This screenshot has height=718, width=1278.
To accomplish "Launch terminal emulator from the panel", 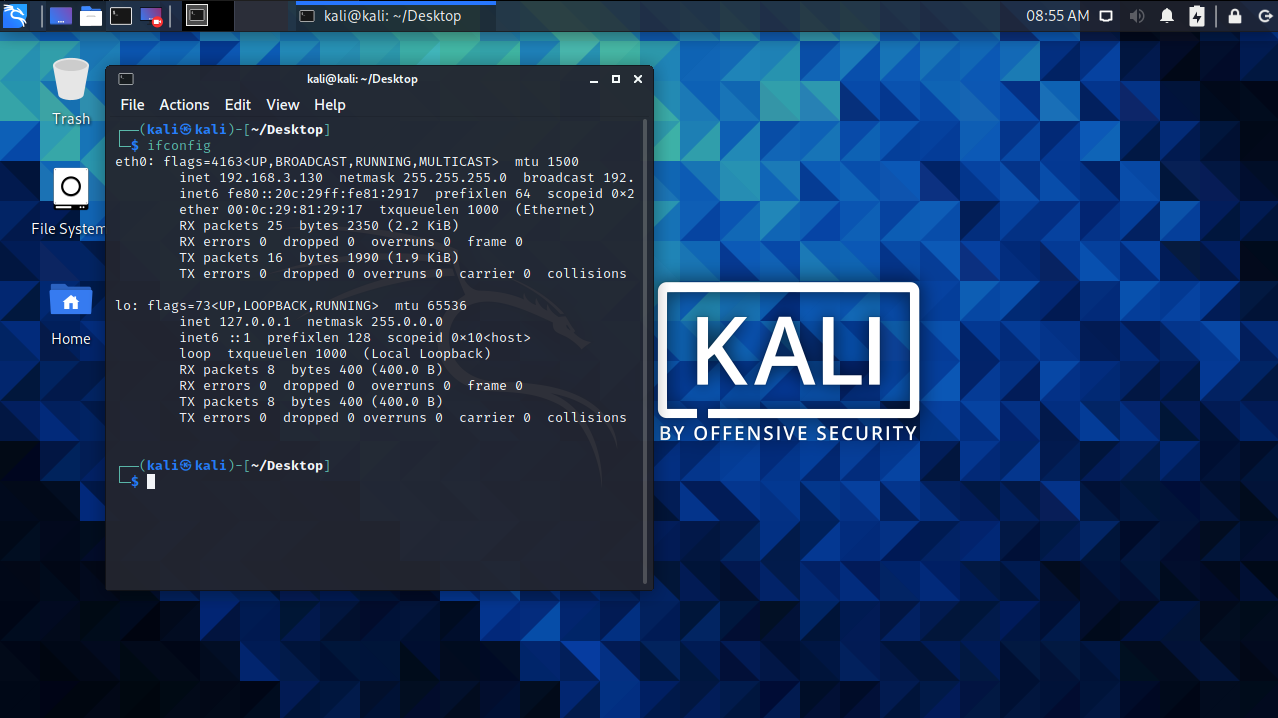I will (121, 16).
